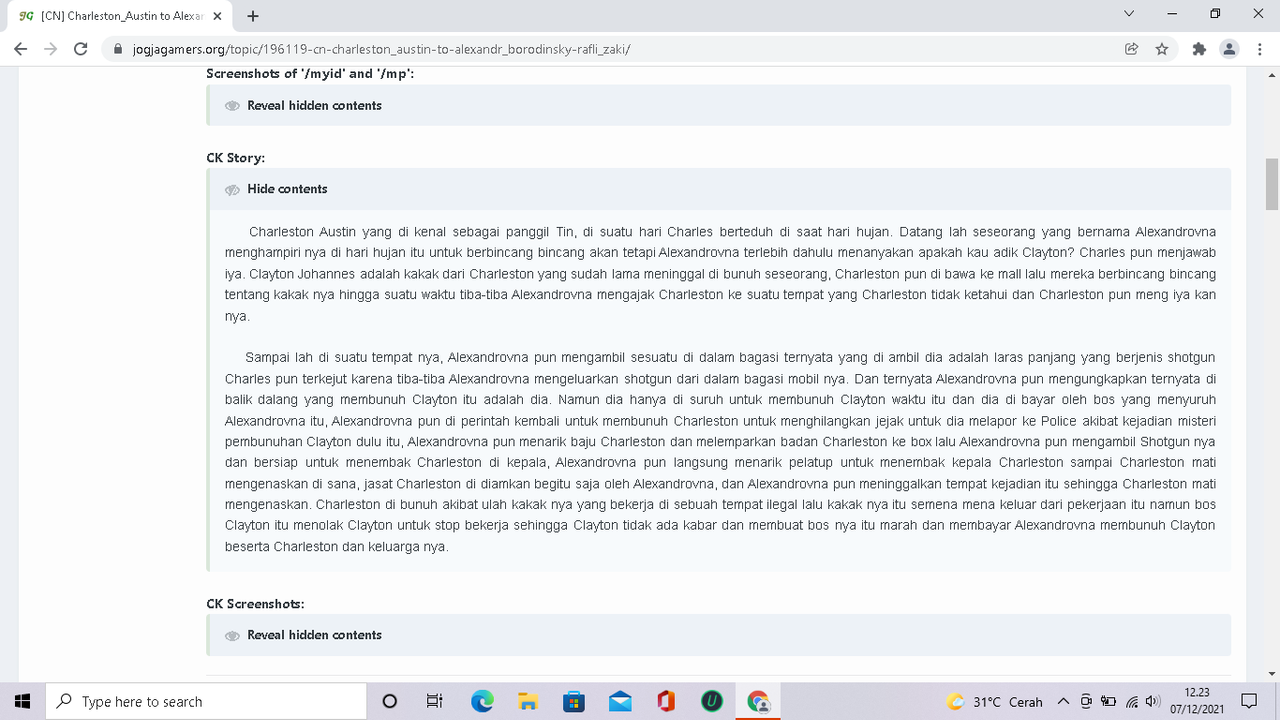Viewport: 1280px width, 720px height.
Task: Open Microsoft Store from taskbar
Action: point(574,701)
